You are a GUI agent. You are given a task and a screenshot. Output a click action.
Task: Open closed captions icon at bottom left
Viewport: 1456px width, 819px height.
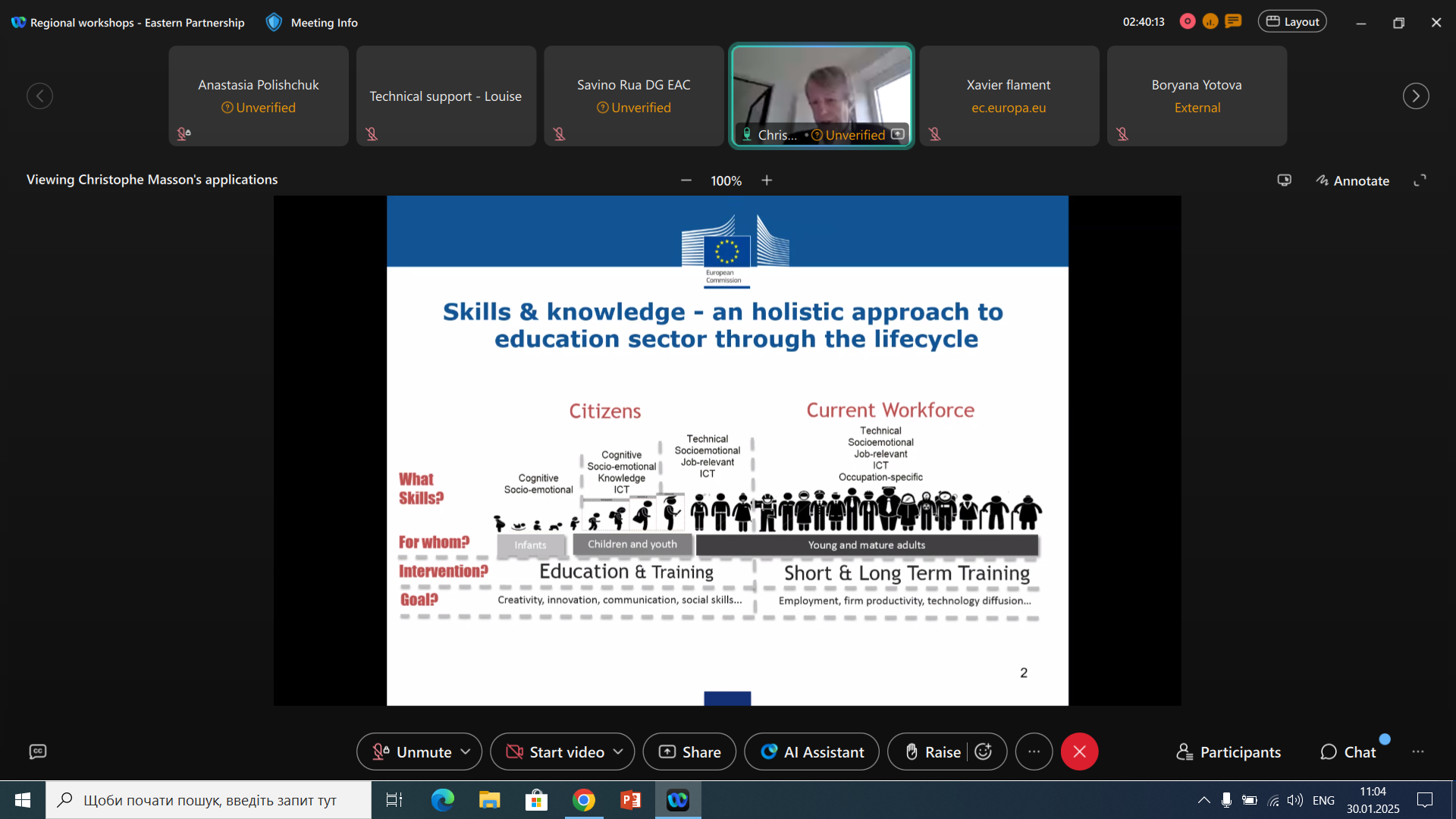click(x=38, y=752)
